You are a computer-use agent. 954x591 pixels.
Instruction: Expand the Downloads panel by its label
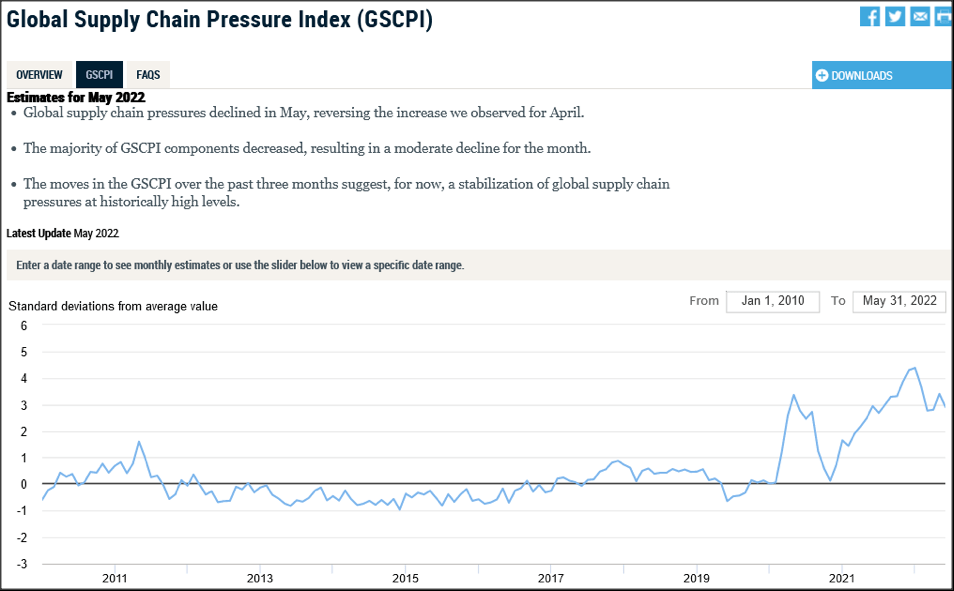point(861,75)
